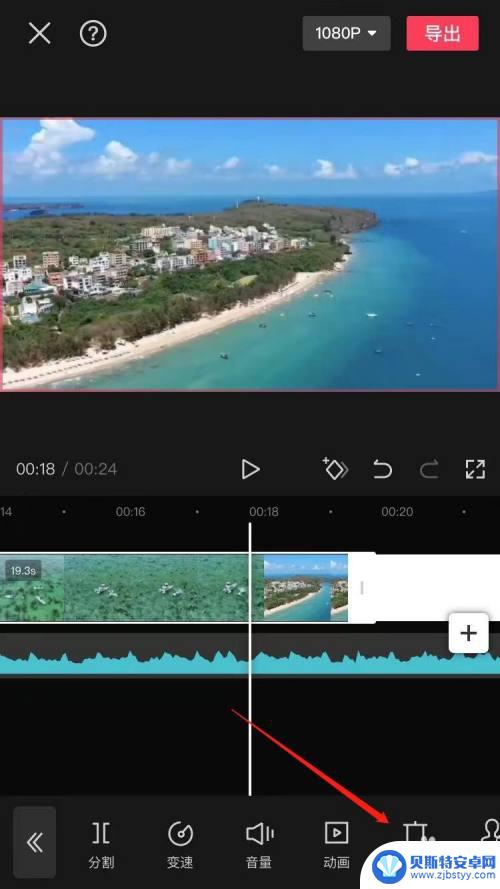The width and height of the screenshot is (500, 889).
Task: Tap the 00:24 total duration text
Action: coord(96,469)
